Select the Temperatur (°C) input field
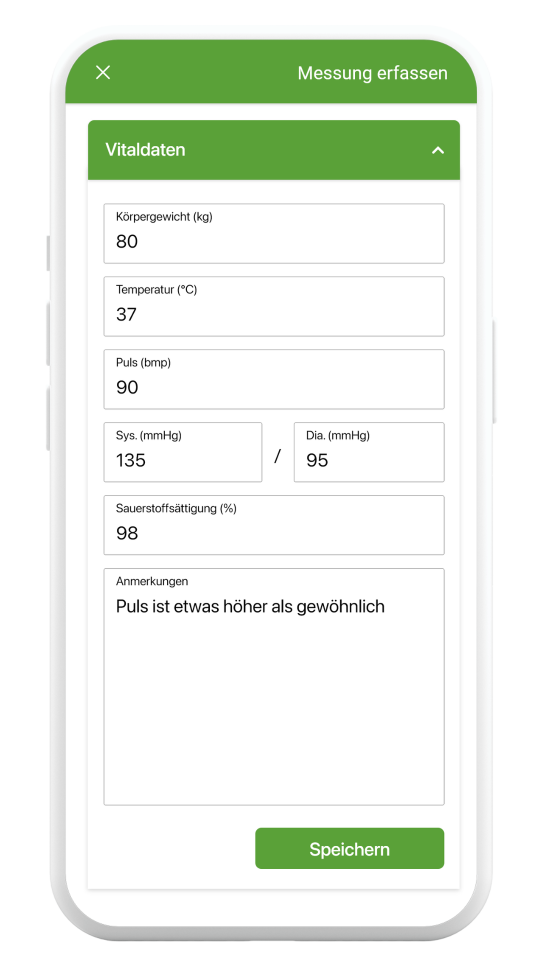This screenshot has width=540, height=960. pyautogui.click(x=274, y=306)
